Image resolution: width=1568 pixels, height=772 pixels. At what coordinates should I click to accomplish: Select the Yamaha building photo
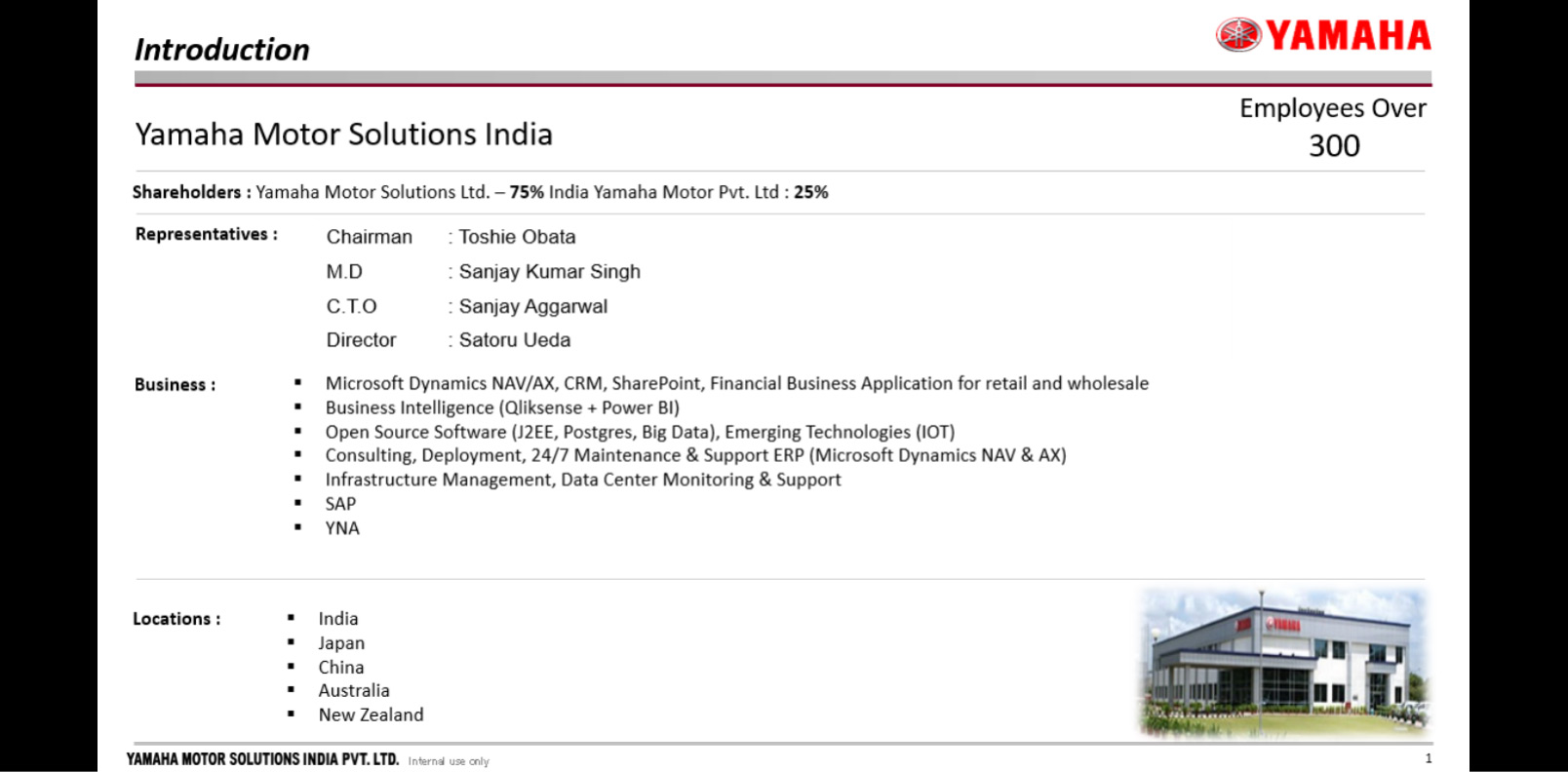coord(1284,663)
